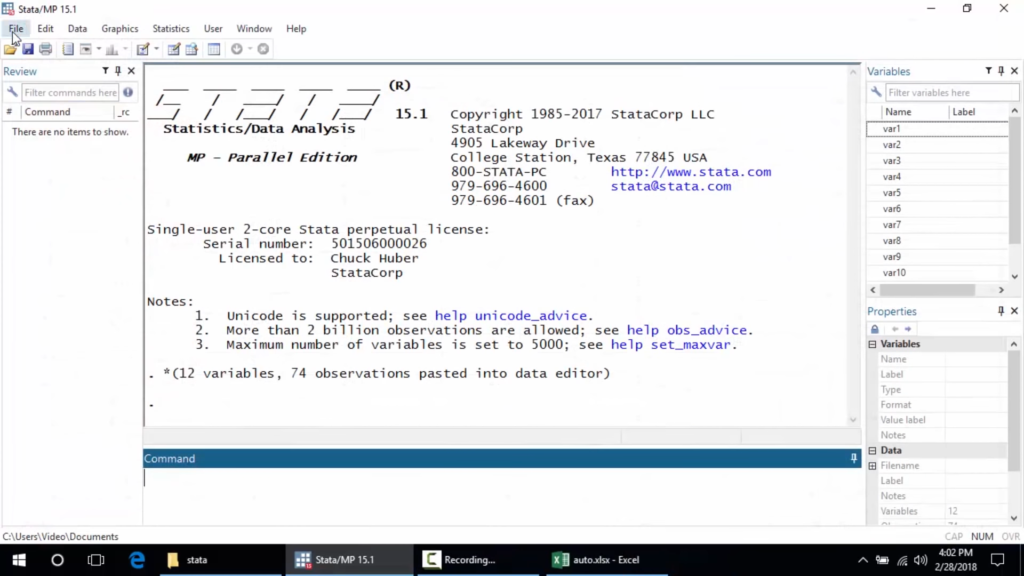Image resolution: width=1024 pixels, height=576 pixels.
Task: Click the Properties panel vertical scrollbar
Action: 1014,431
